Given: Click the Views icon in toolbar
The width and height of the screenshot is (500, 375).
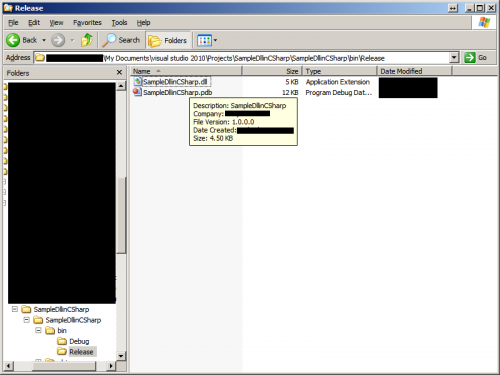Looking at the screenshot, I should 204,40.
